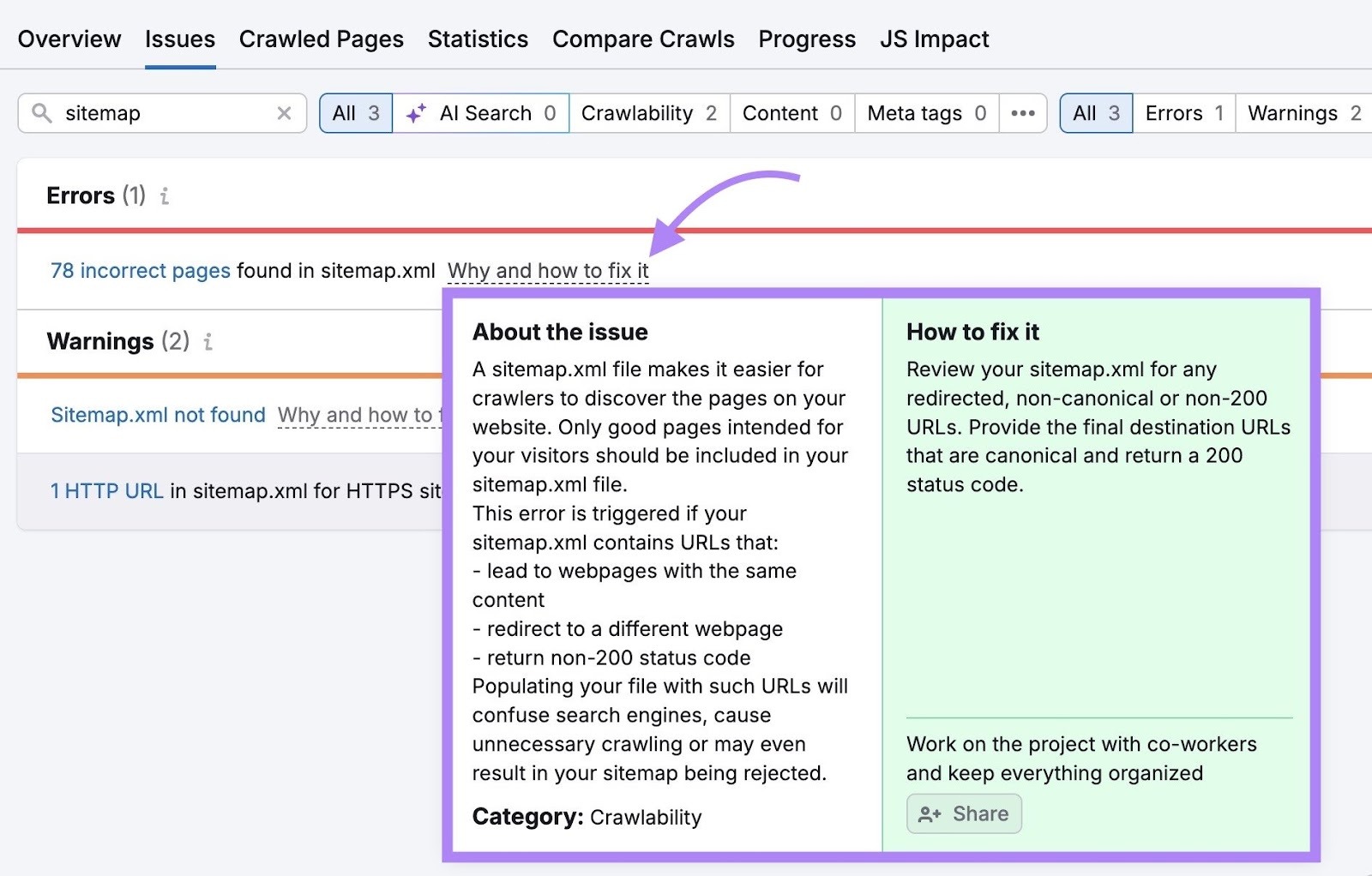
Task: Click the Sitemap.xml not found link
Action: pos(158,415)
